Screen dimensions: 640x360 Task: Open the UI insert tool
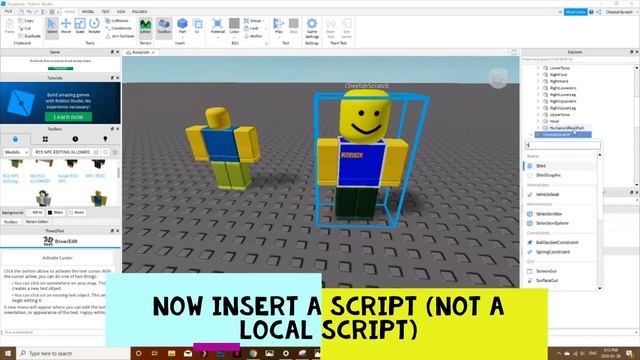198,27
